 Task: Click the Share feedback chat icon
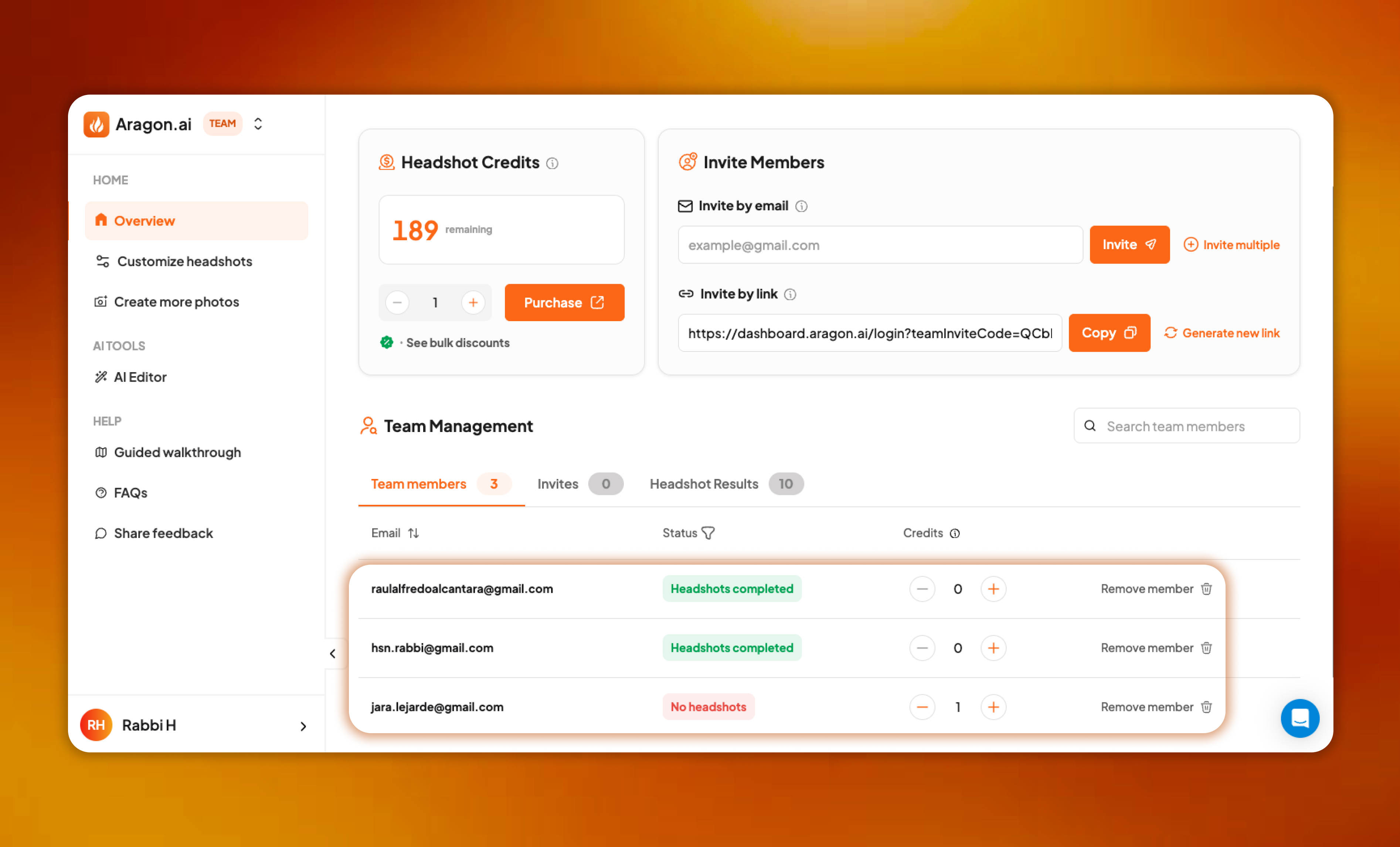coord(101,533)
